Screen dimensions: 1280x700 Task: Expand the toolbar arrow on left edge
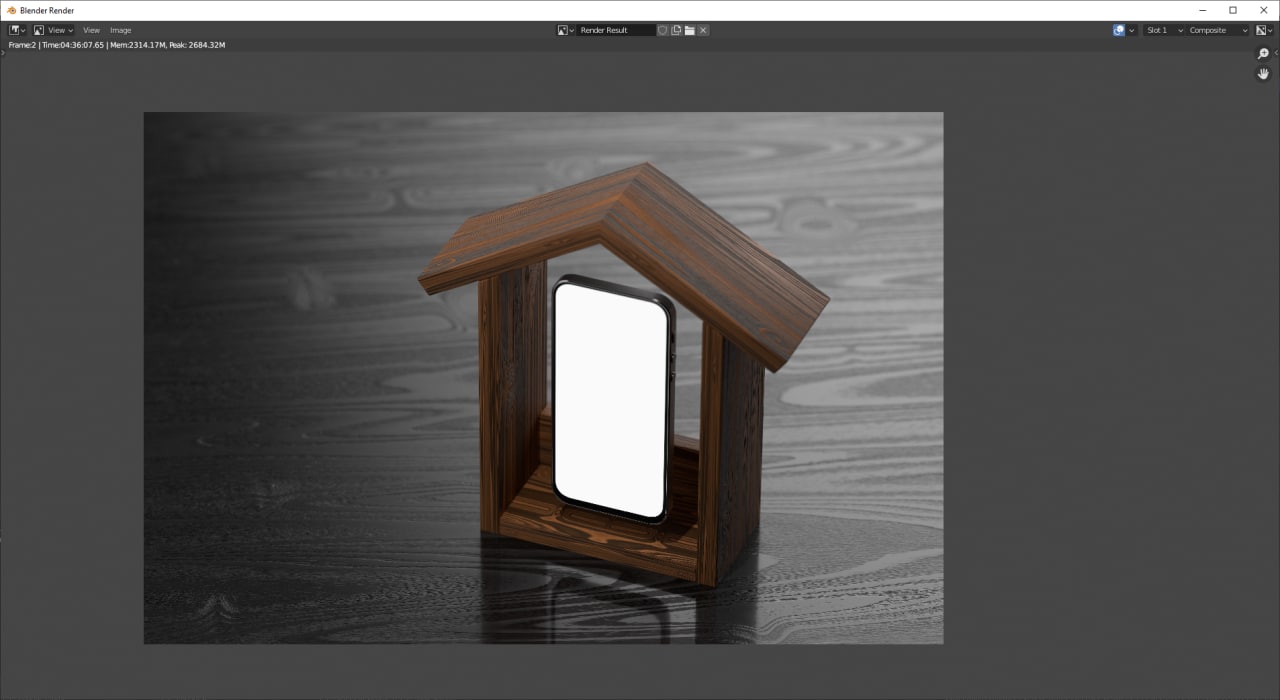pyautogui.click(x=3, y=52)
